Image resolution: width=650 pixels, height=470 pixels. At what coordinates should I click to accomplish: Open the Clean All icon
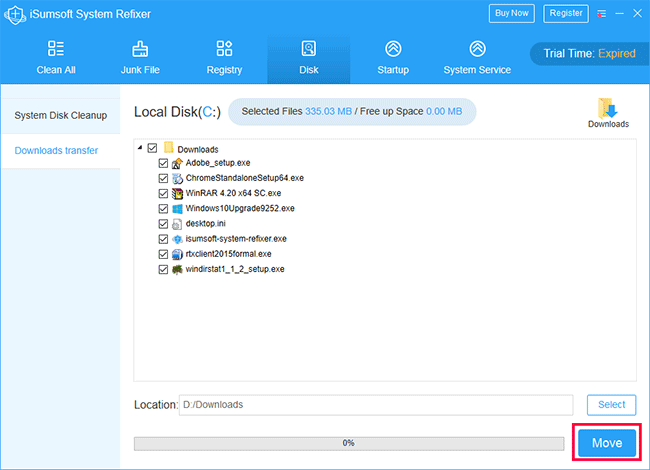(x=56, y=48)
